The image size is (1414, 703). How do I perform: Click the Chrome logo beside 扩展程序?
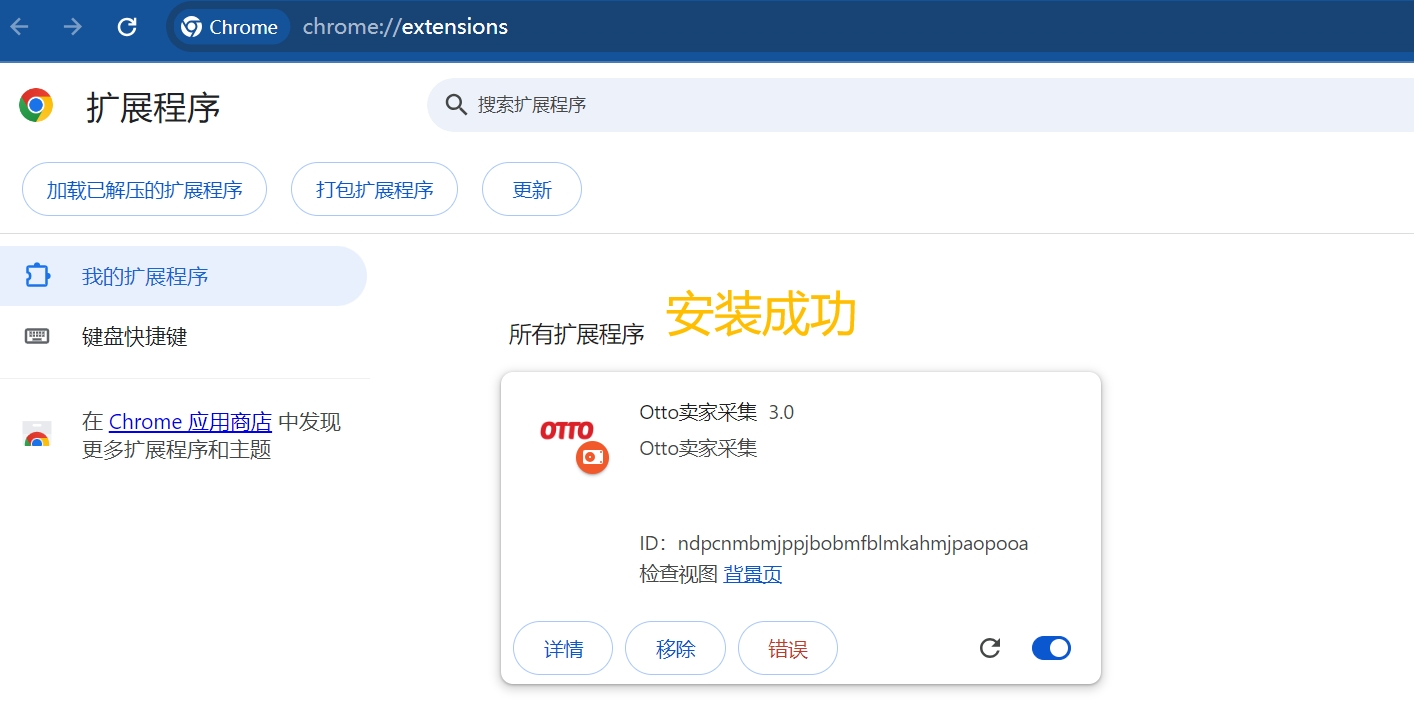pos(36,105)
